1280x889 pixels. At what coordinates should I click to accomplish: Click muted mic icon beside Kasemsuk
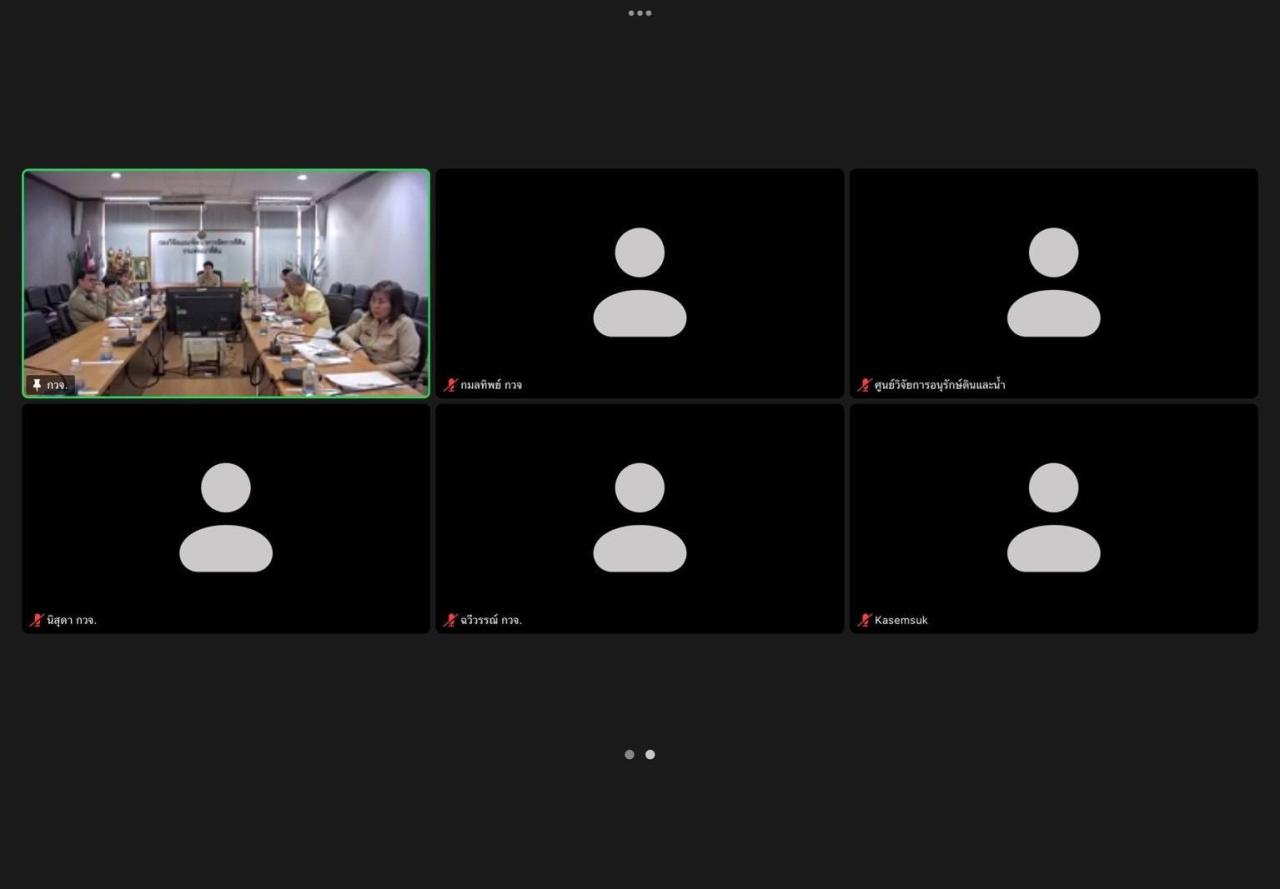[865, 620]
